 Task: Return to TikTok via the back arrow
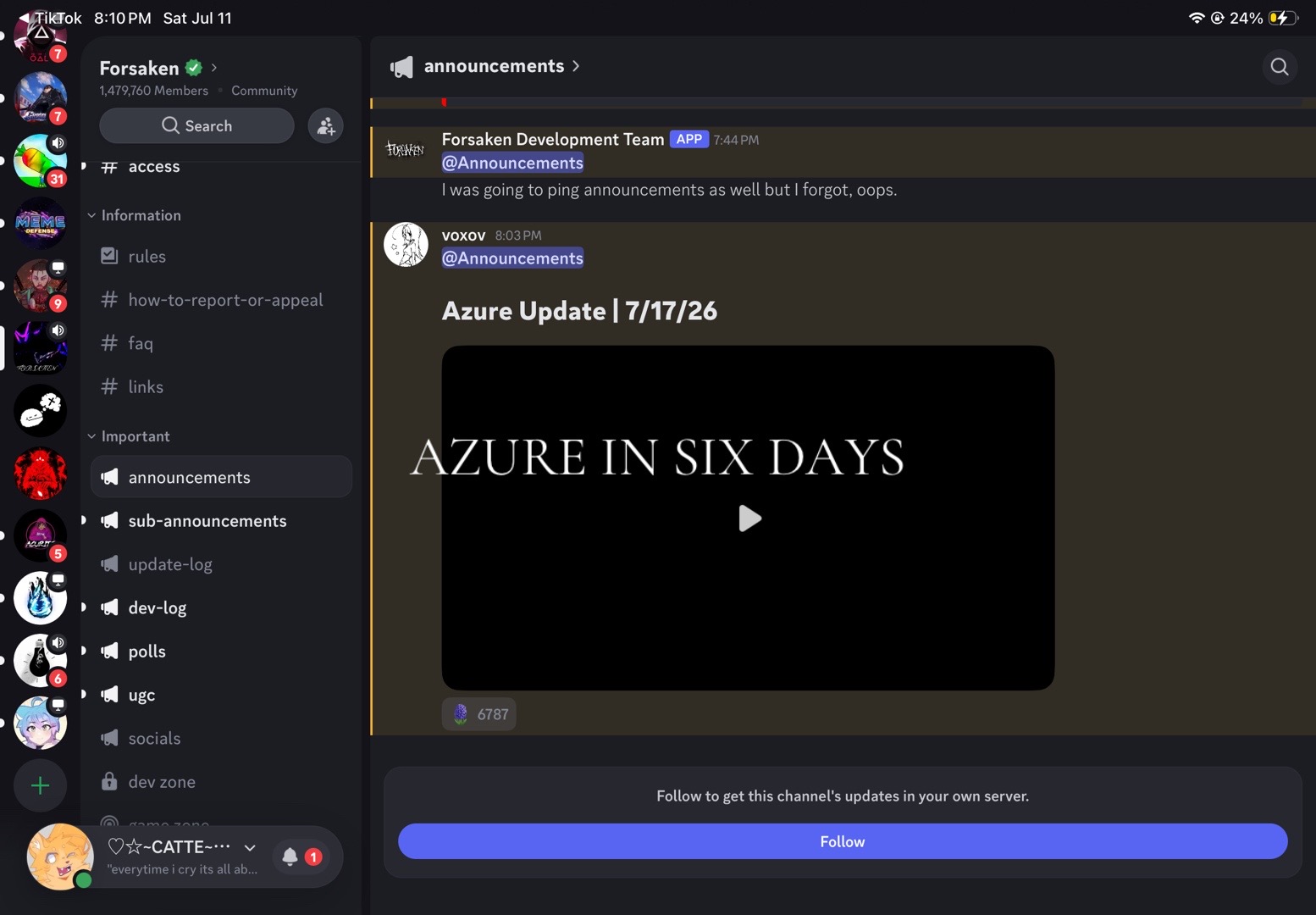click(x=49, y=18)
